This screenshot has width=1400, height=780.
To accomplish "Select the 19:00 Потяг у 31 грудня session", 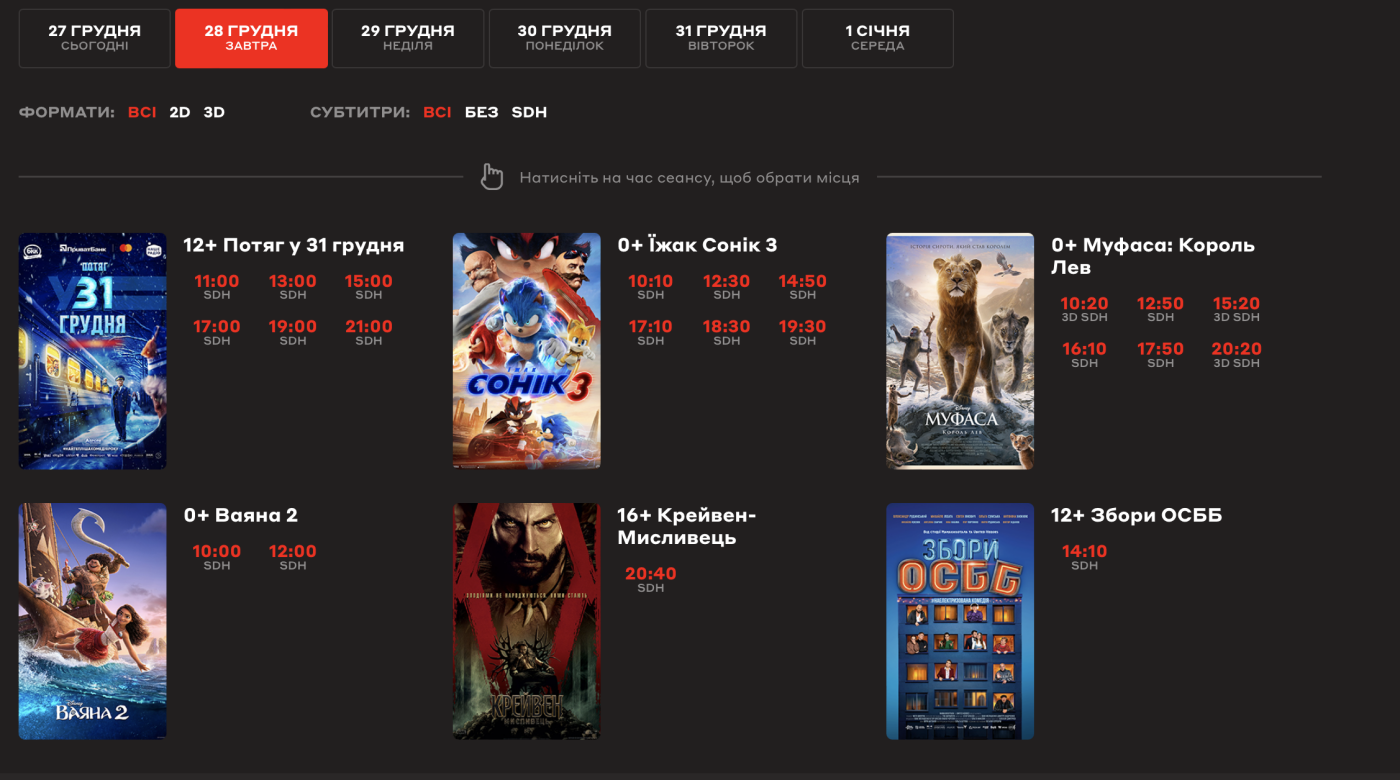I will point(293,332).
